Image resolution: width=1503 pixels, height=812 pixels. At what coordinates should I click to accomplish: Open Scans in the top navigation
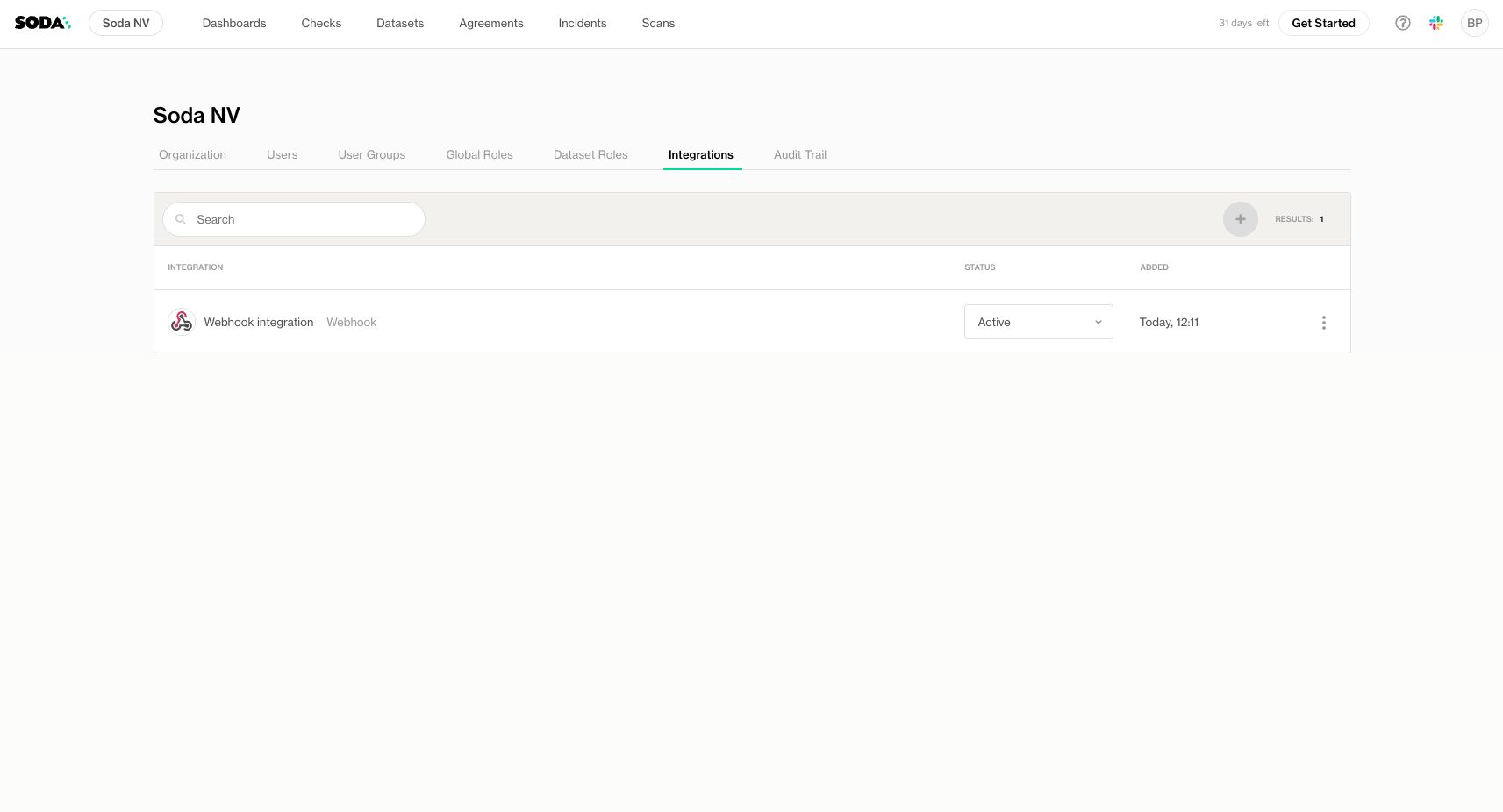(657, 23)
